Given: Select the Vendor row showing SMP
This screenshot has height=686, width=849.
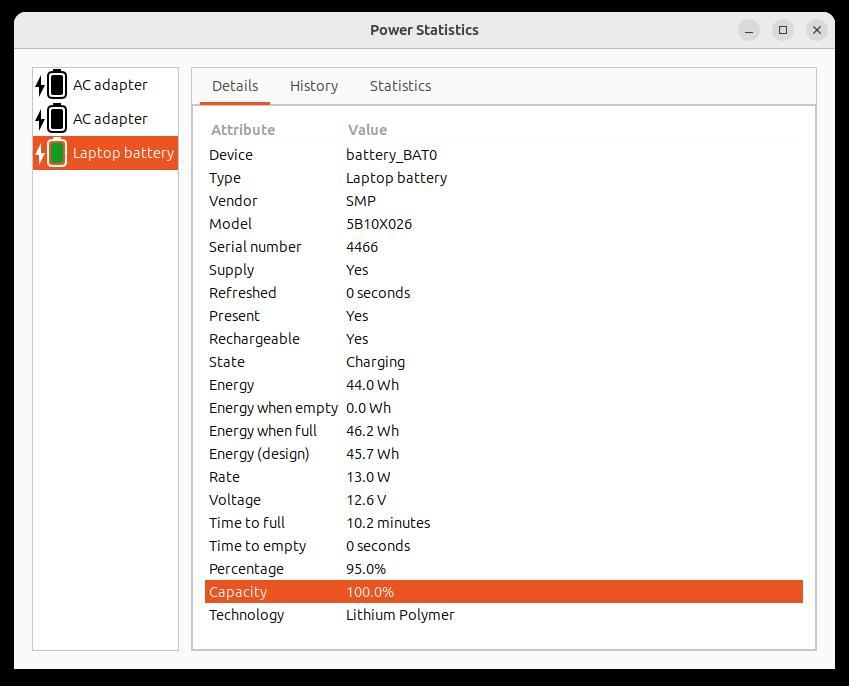Looking at the screenshot, I should (503, 201).
